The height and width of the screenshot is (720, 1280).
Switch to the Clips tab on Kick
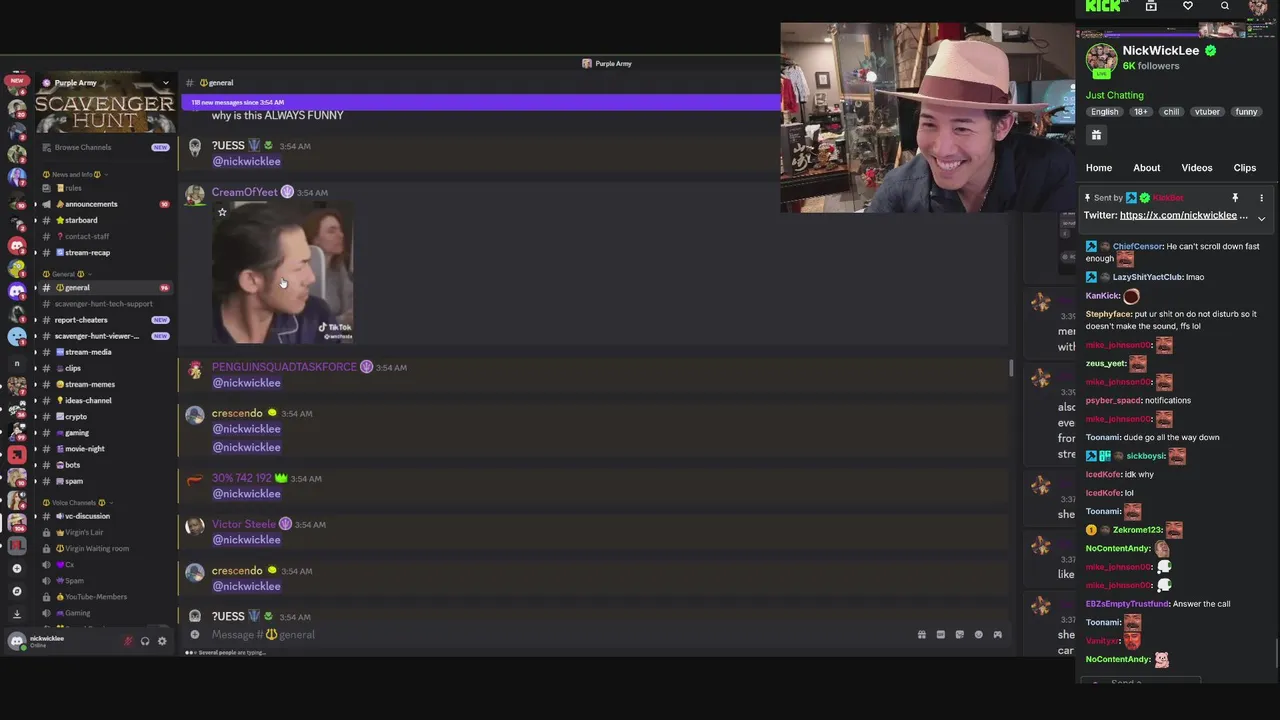coord(1245,168)
